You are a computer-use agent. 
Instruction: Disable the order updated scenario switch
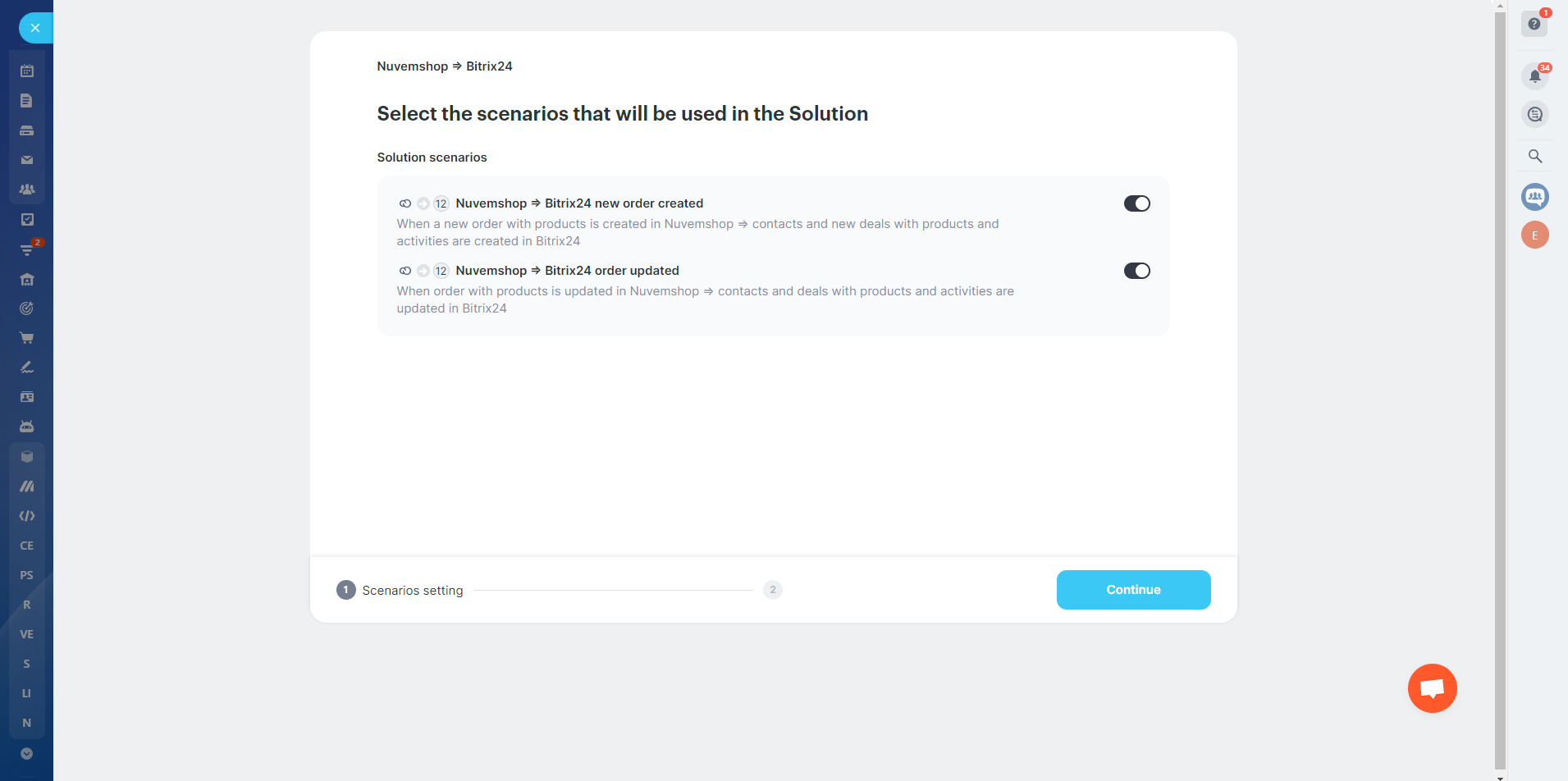1136,271
